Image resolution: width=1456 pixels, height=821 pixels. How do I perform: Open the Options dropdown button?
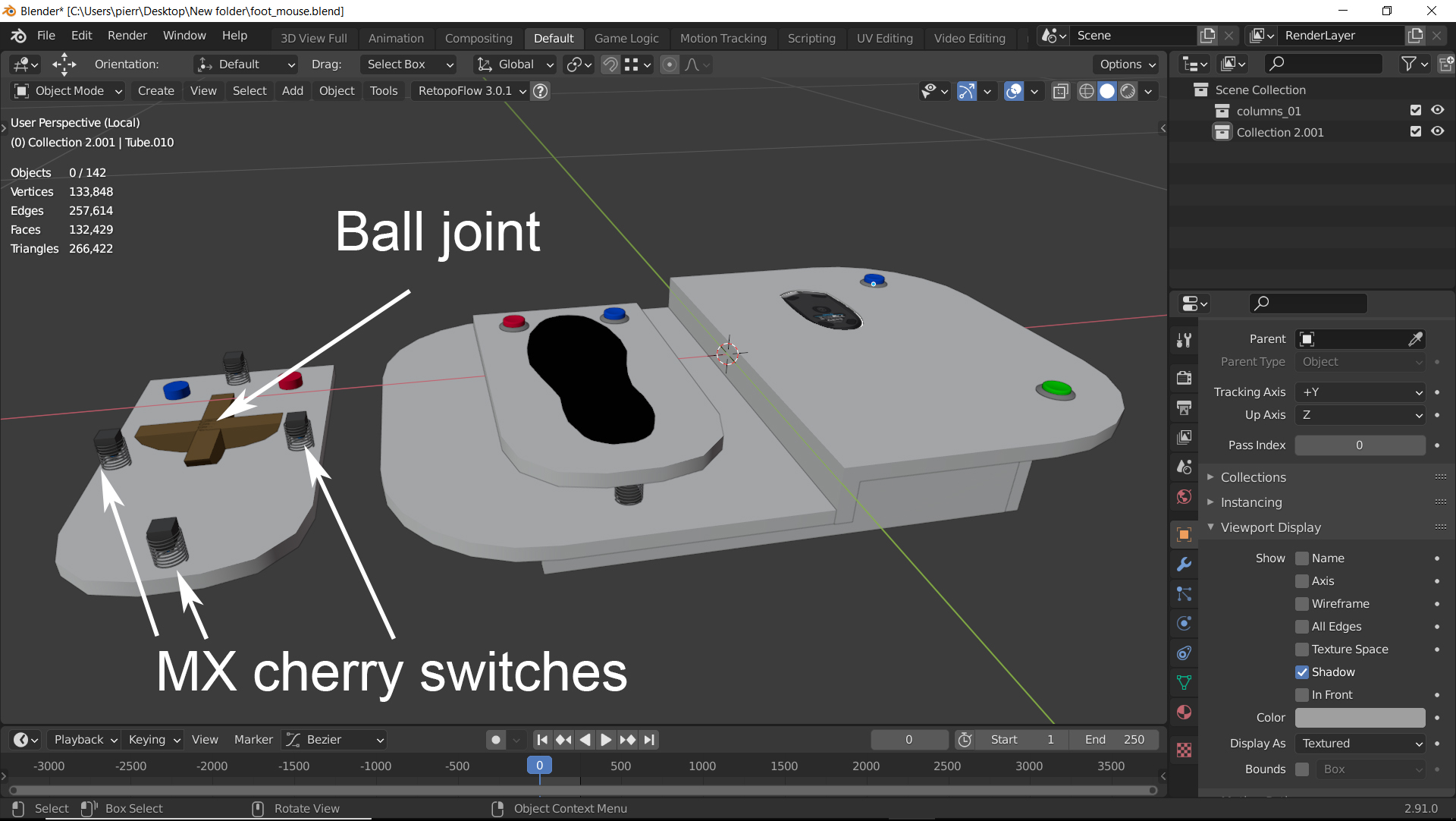click(x=1128, y=64)
